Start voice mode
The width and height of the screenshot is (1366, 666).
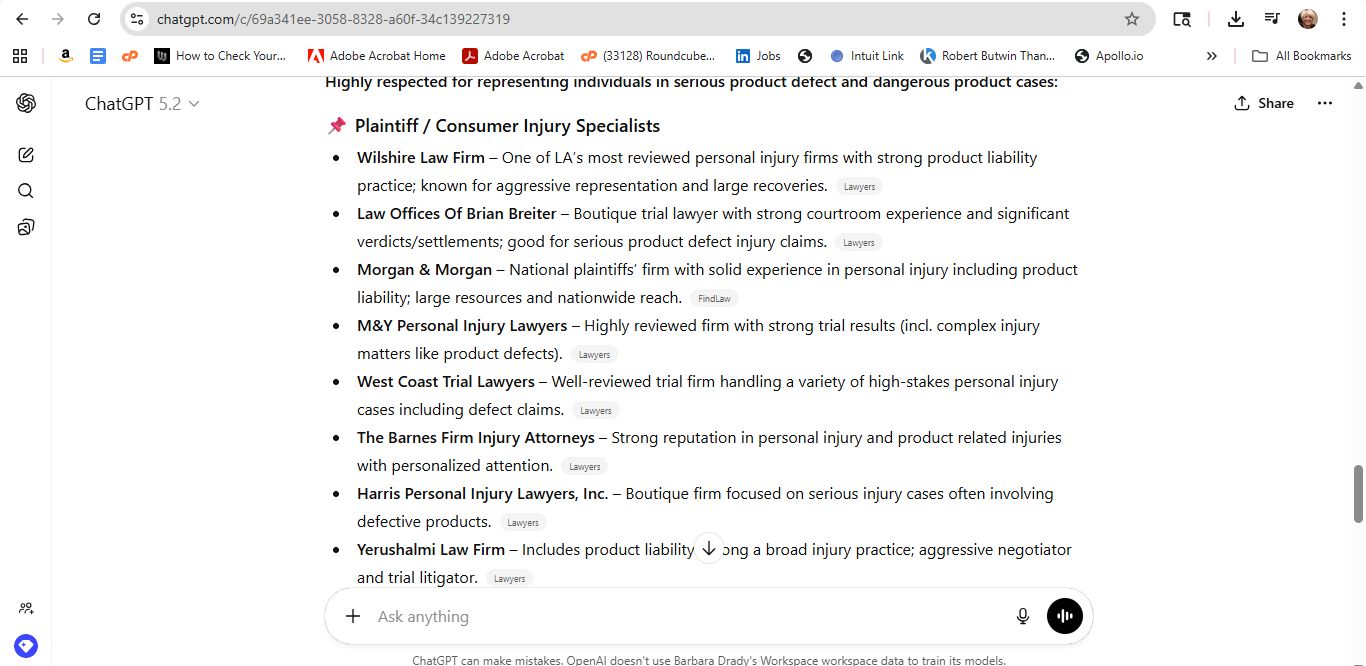(1064, 616)
